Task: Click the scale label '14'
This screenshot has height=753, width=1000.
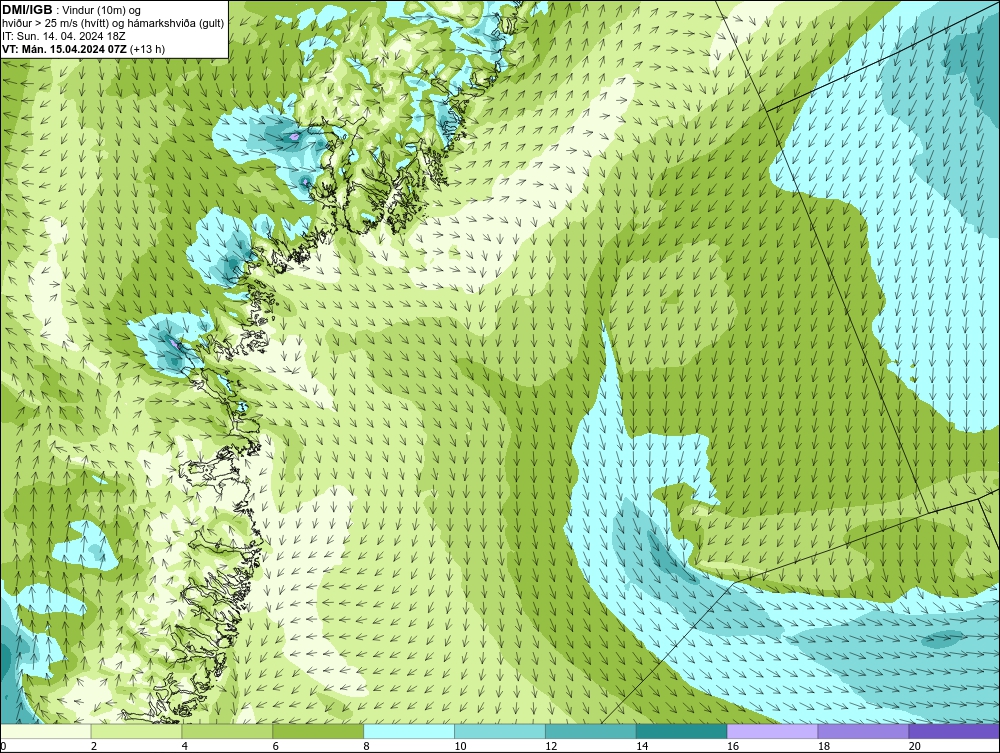Action: (x=642, y=746)
